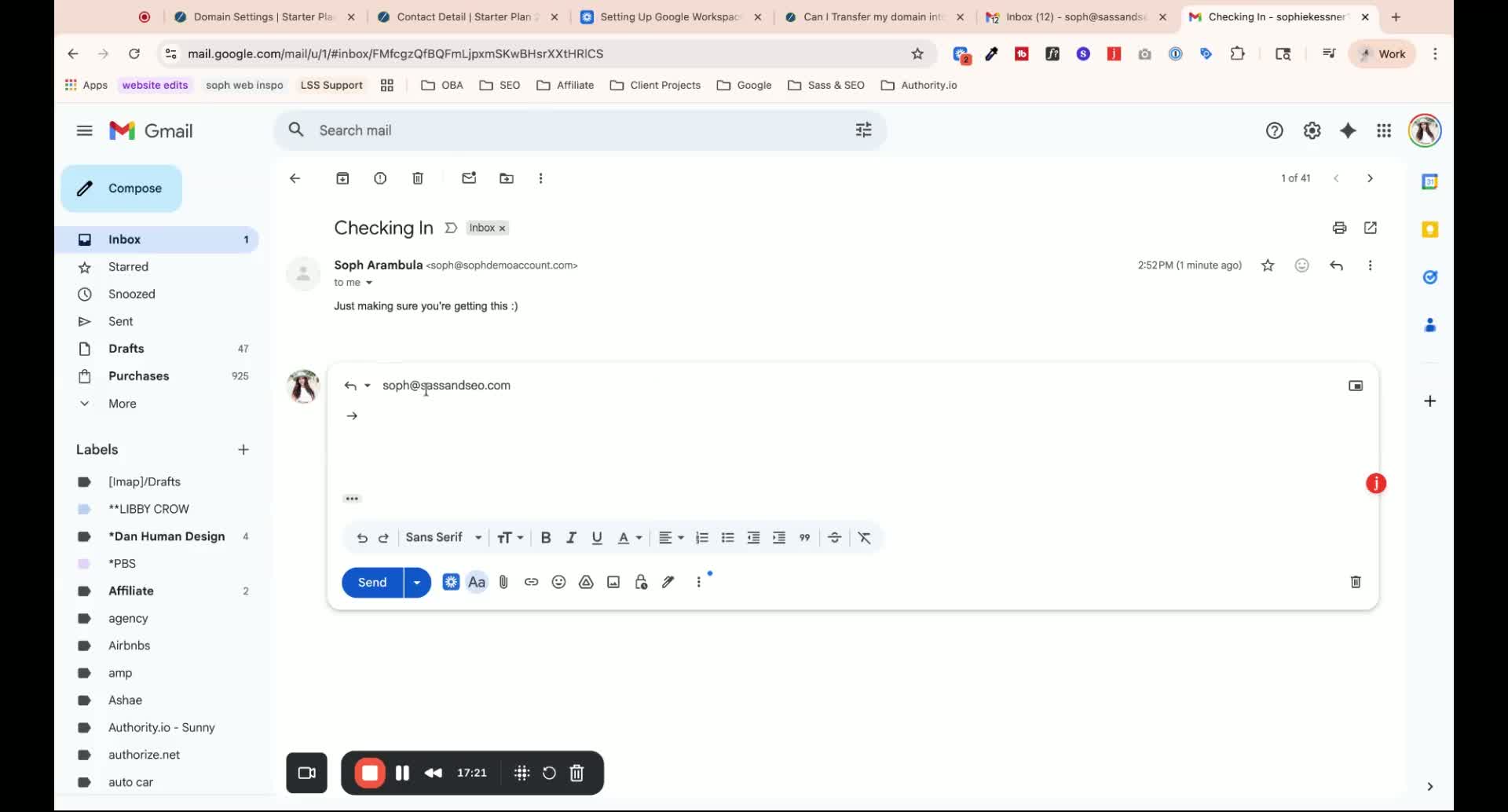Click into the Search mail field
The width and height of the screenshot is (1508, 812).
point(581,130)
